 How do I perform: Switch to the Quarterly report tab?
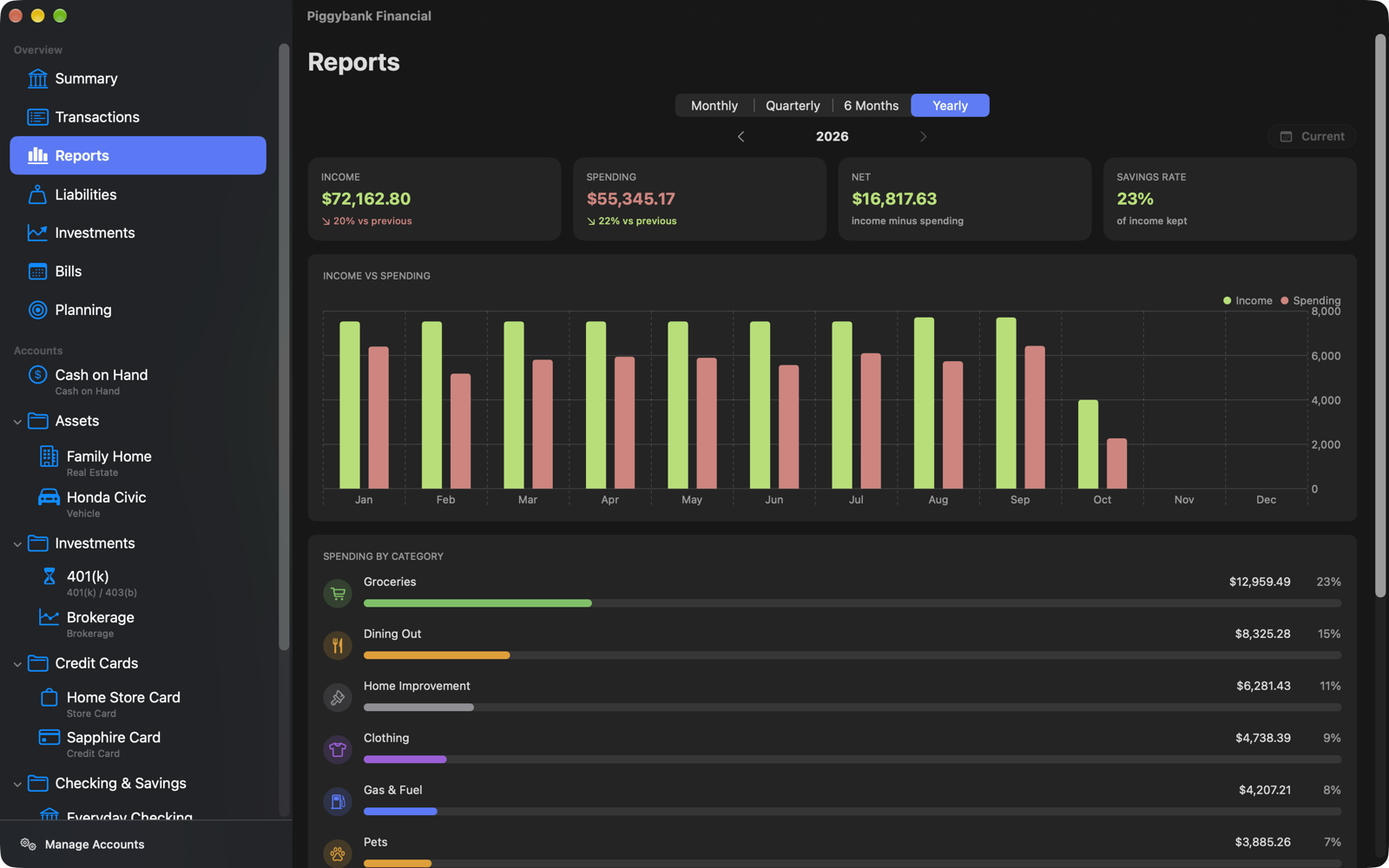click(x=793, y=106)
